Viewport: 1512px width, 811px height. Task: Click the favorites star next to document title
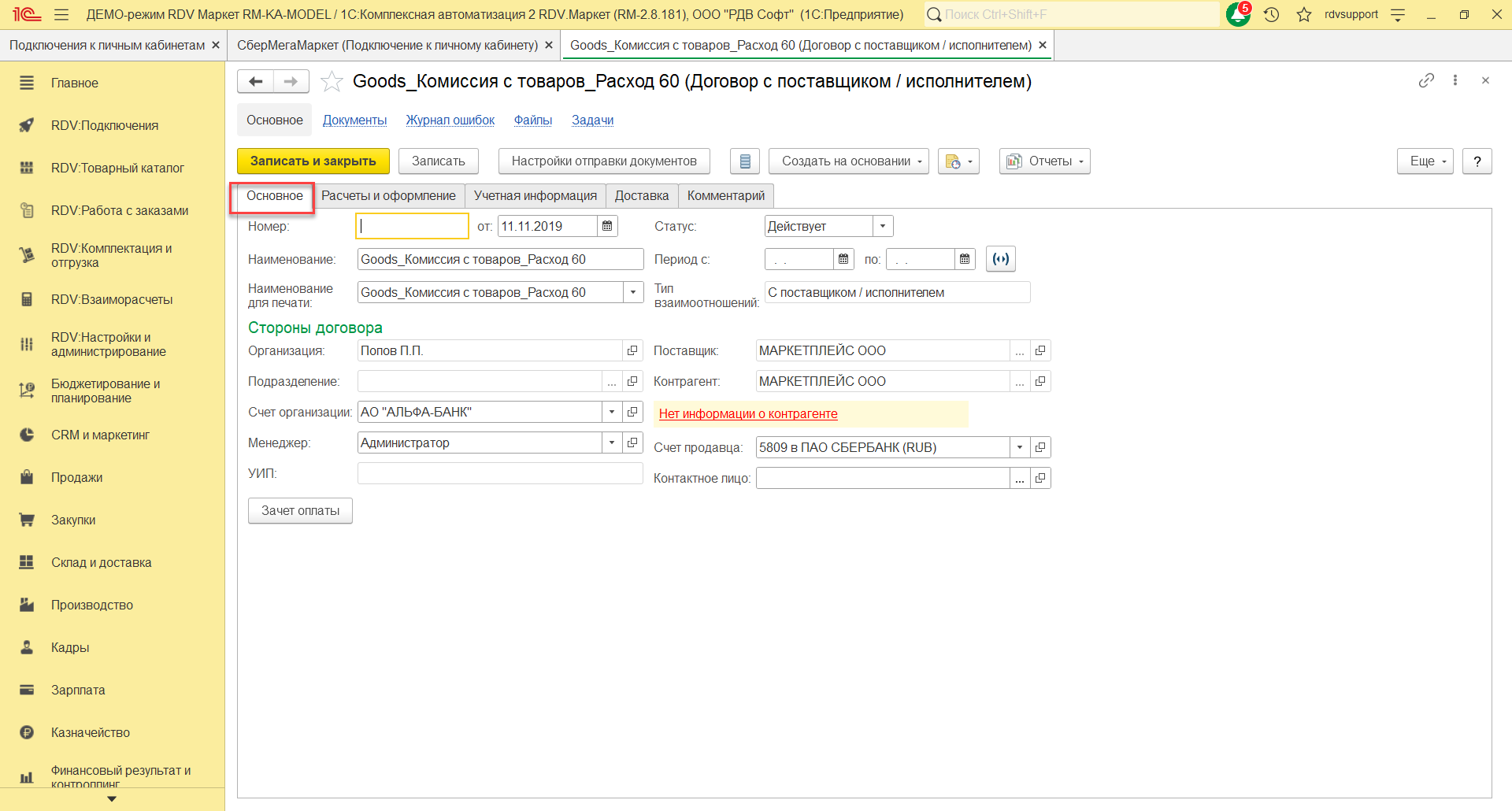pyautogui.click(x=332, y=82)
